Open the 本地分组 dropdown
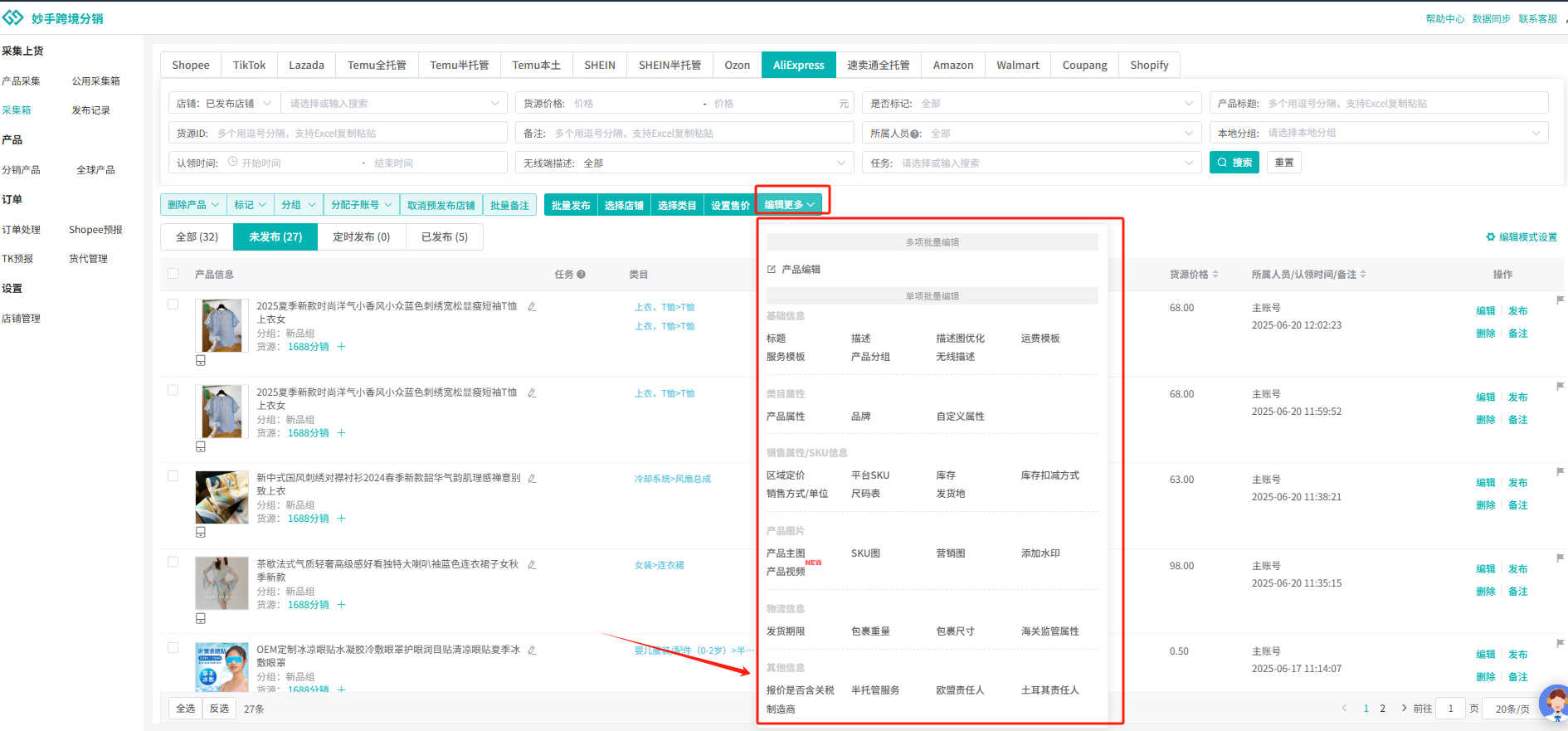Viewport: 1568px width, 731px height. [x=1379, y=134]
